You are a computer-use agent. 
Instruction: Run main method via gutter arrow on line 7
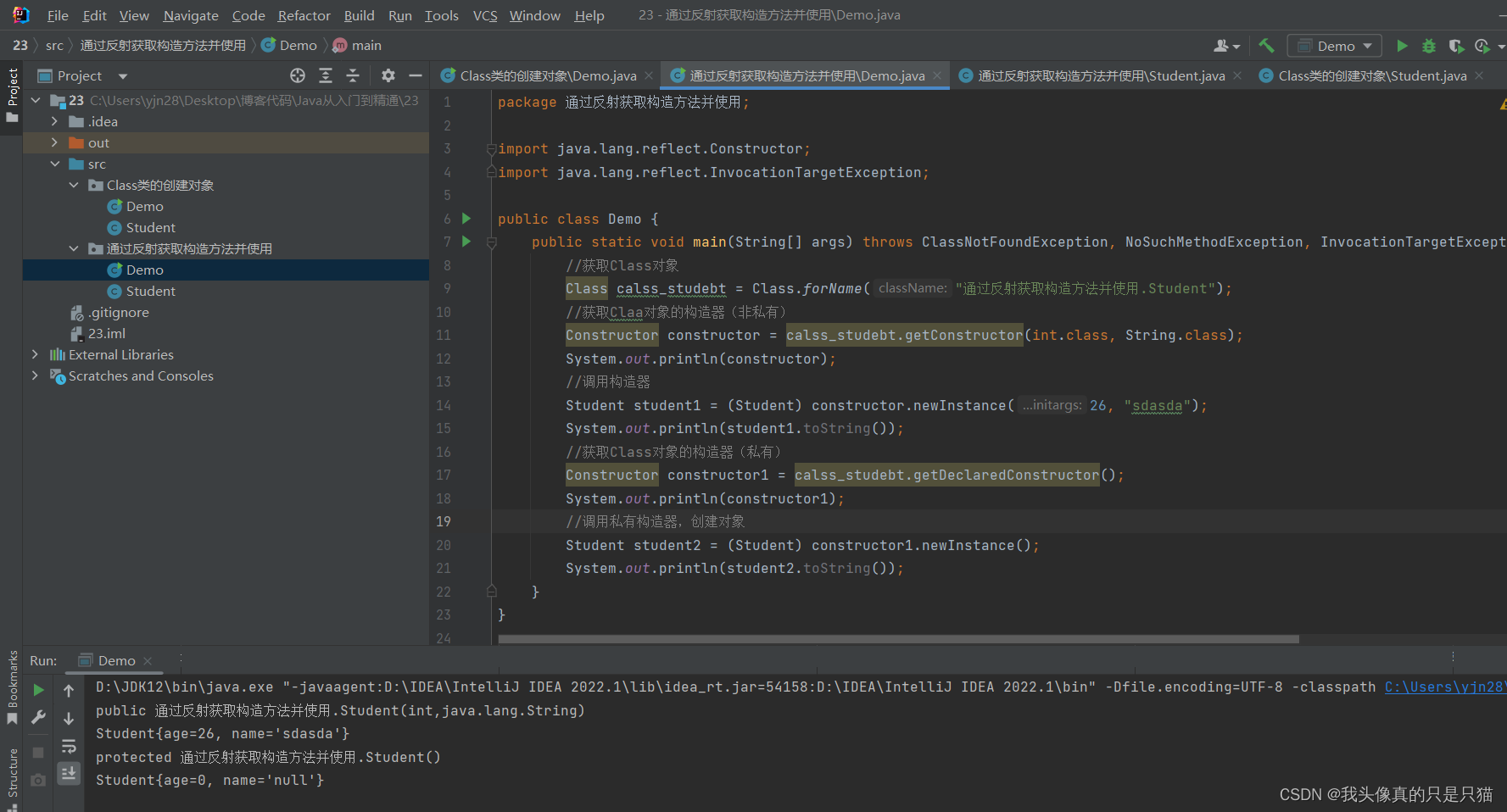[466, 242]
